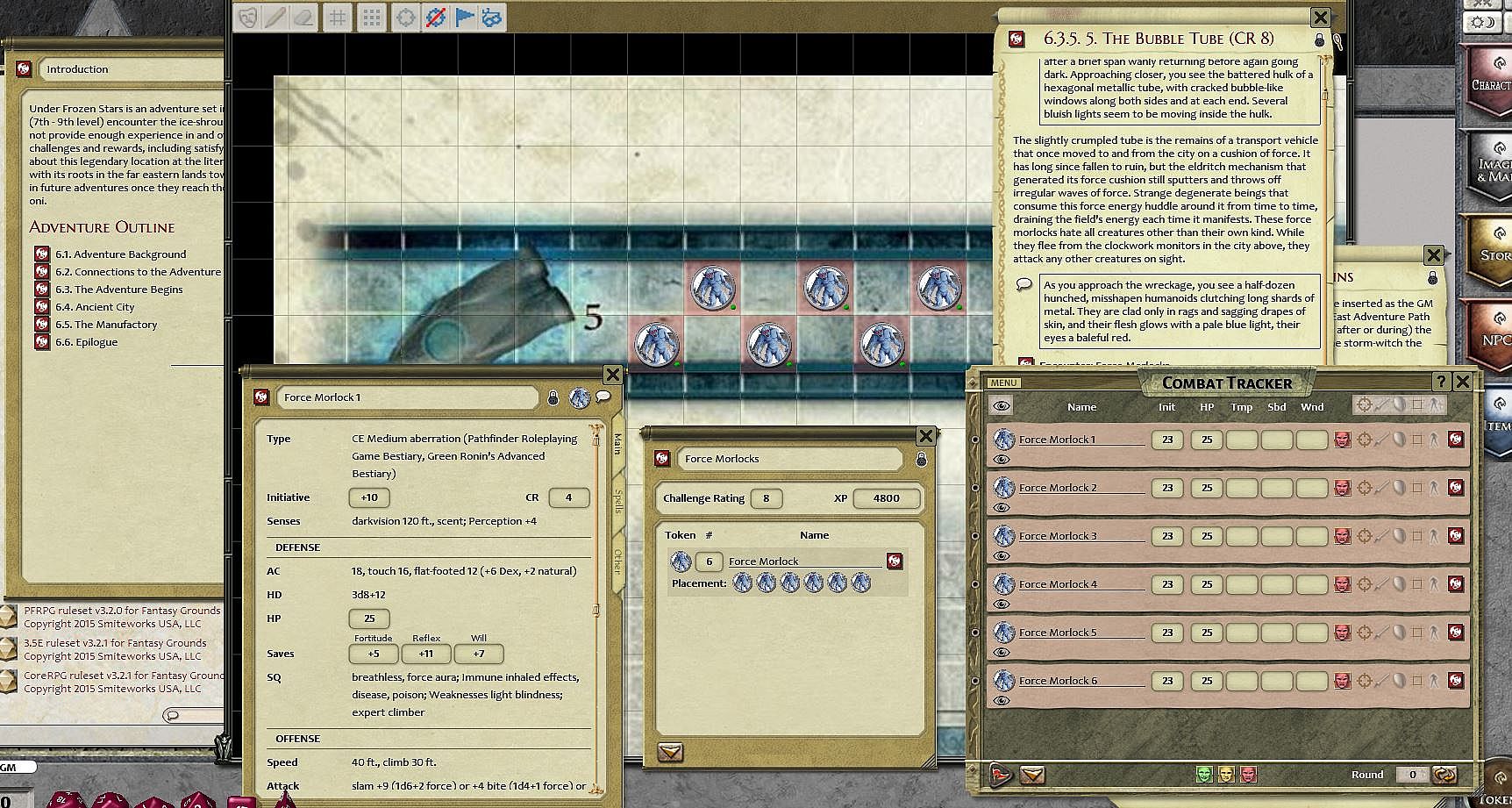
Task: Switch to the Other tab of NPC sheet
Action: pyautogui.click(x=618, y=561)
